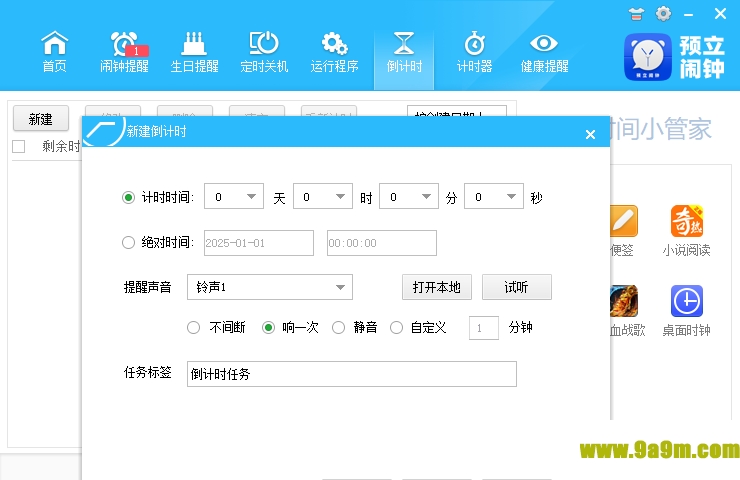Go to the 首页 home icon
The image size is (740, 480).
point(55,52)
